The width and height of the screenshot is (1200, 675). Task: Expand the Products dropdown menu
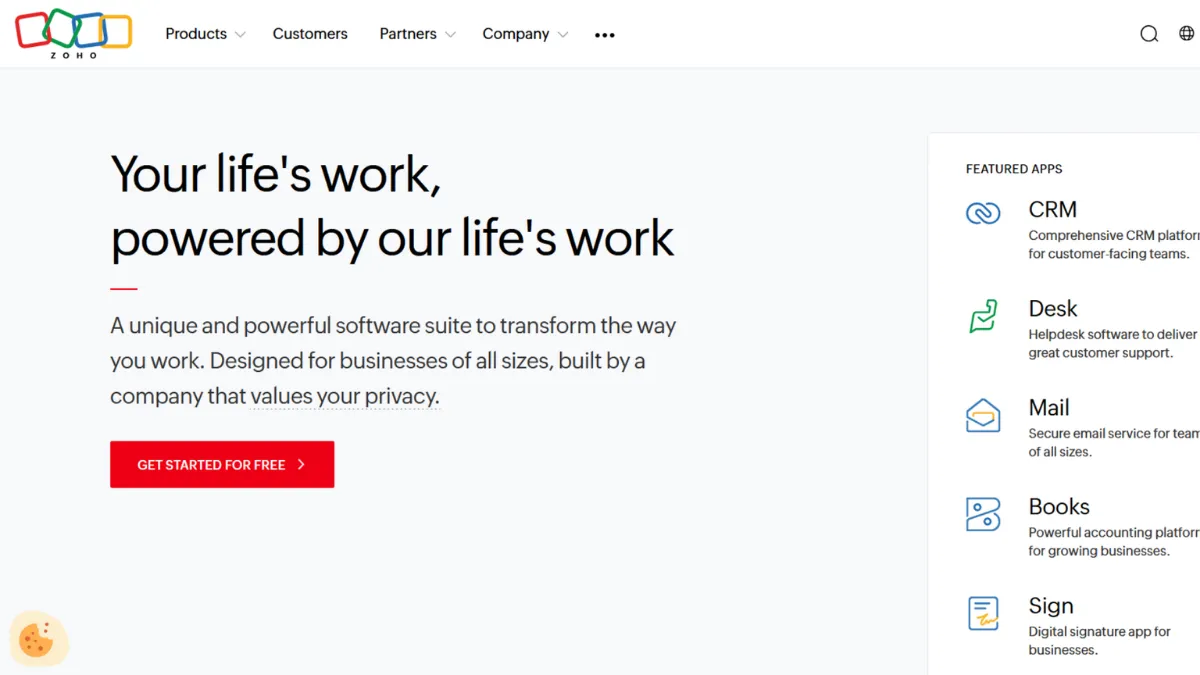(197, 33)
